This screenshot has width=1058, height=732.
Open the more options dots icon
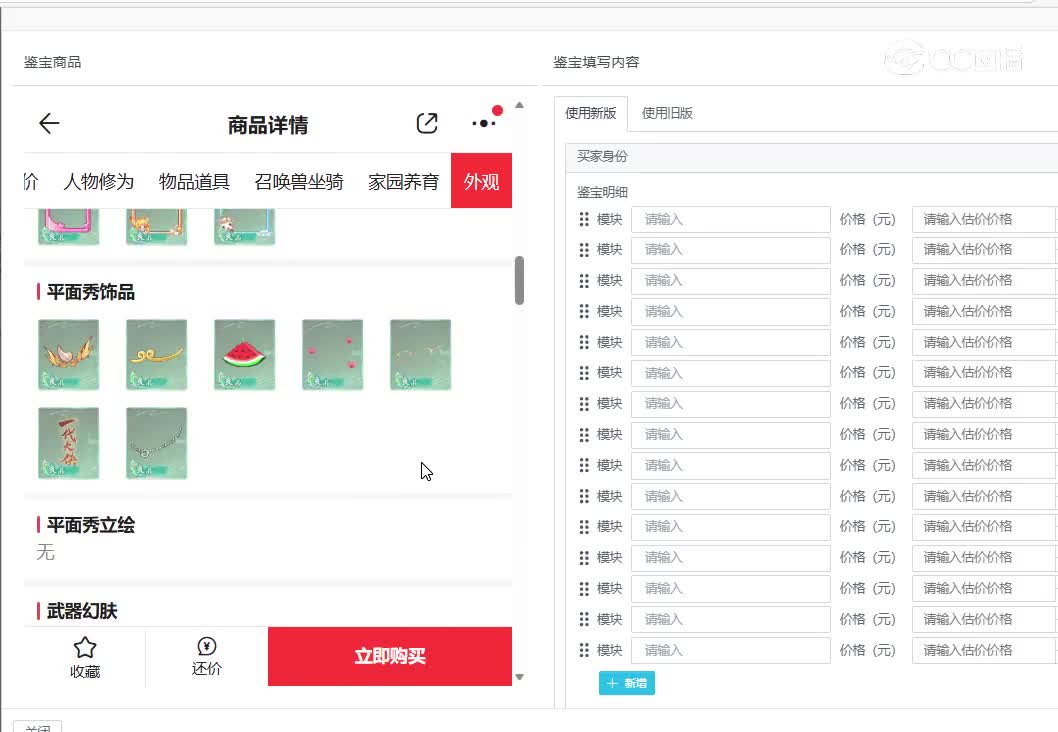pos(484,123)
